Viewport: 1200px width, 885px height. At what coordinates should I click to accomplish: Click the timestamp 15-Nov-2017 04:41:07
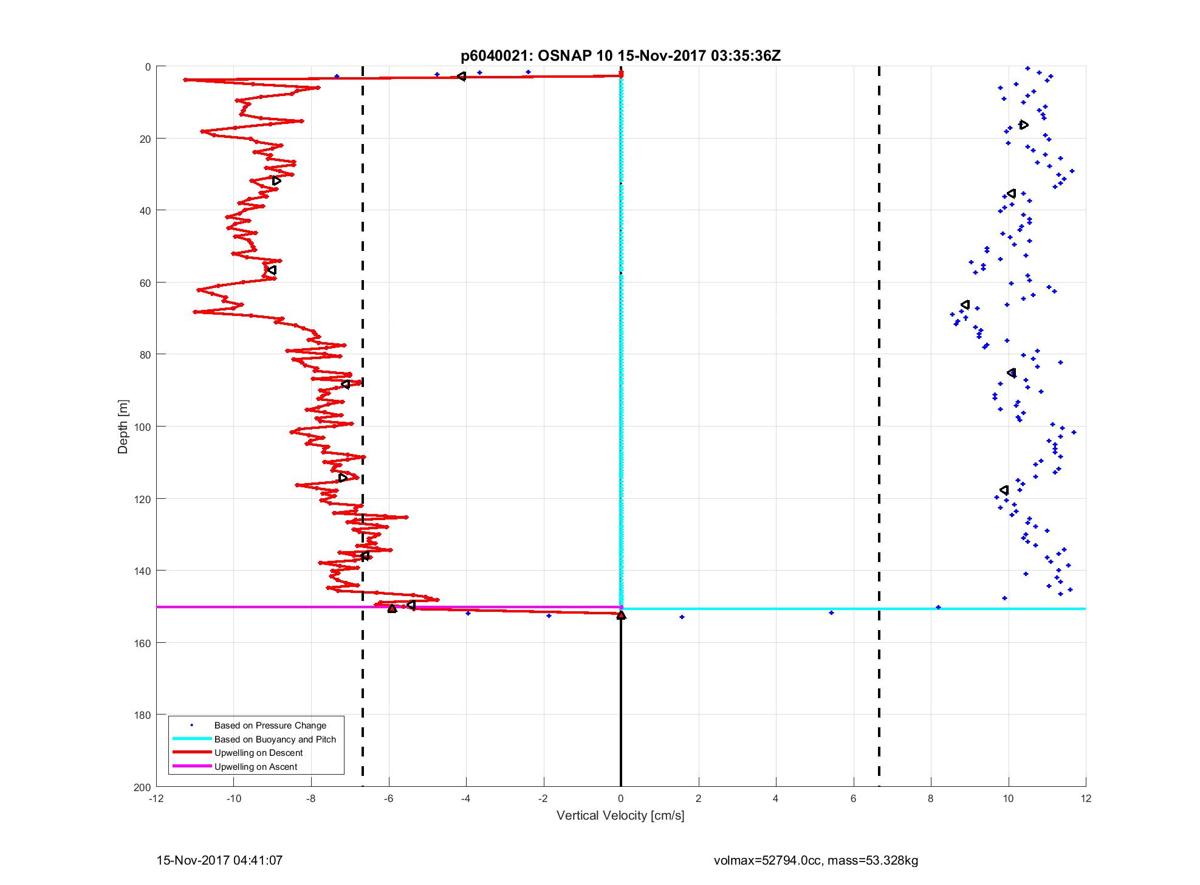[218, 860]
